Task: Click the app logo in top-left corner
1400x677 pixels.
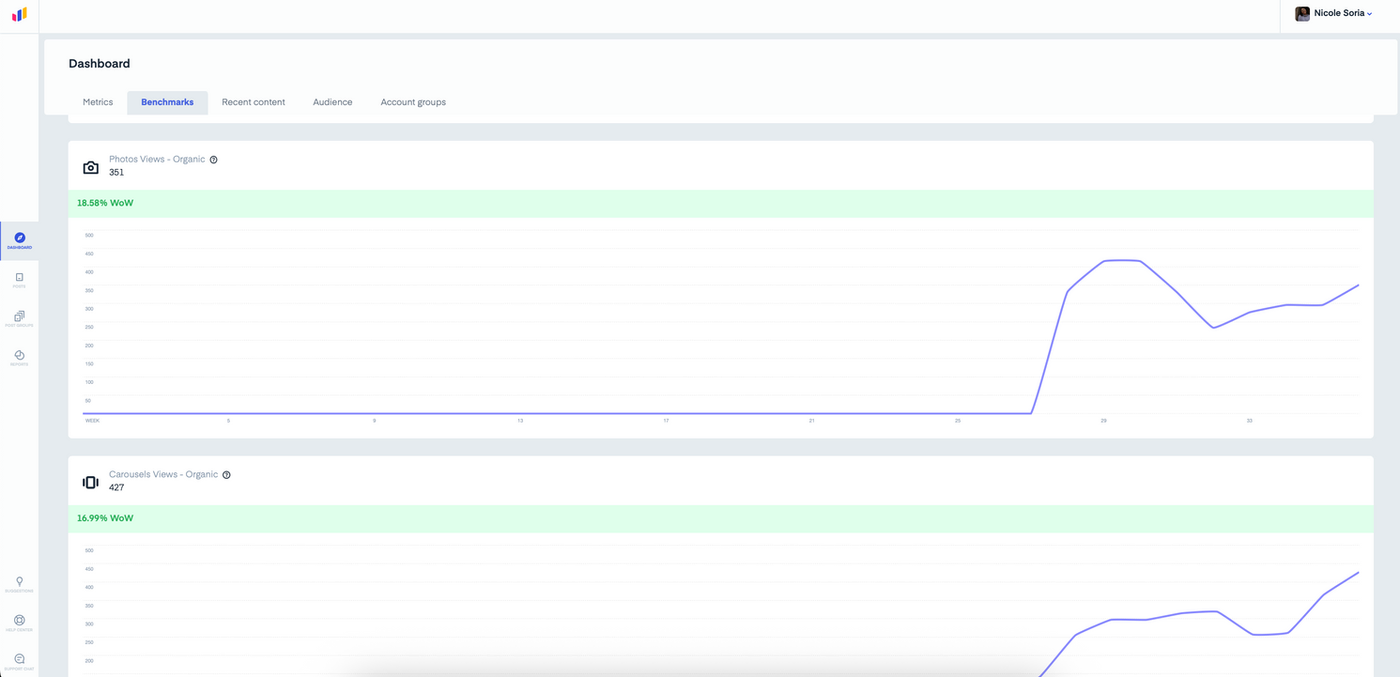Action: 19,15
